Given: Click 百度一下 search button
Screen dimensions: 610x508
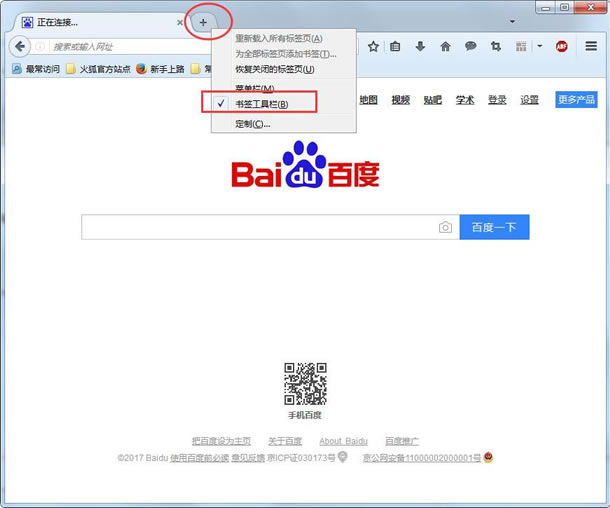Looking at the screenshot, I should point(494,227).
